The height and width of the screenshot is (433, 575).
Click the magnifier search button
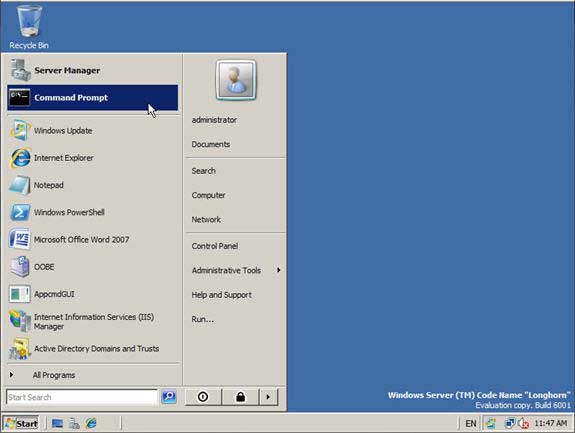click(169, 397)
